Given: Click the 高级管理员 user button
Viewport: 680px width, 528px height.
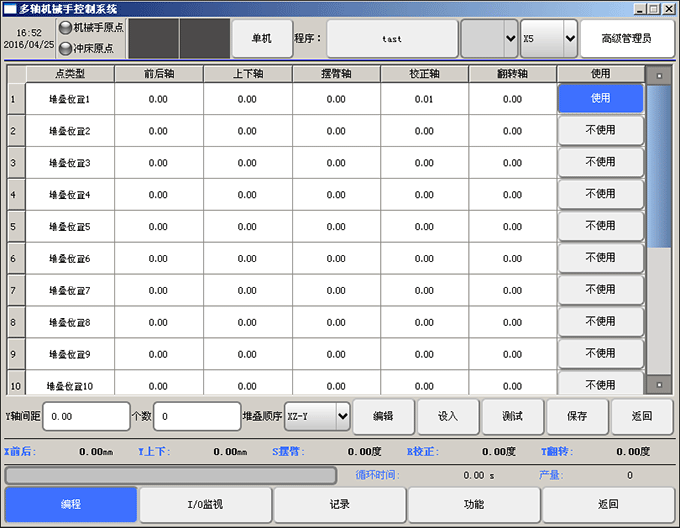Looking at the screenshot, I should (x=627, y=39).
